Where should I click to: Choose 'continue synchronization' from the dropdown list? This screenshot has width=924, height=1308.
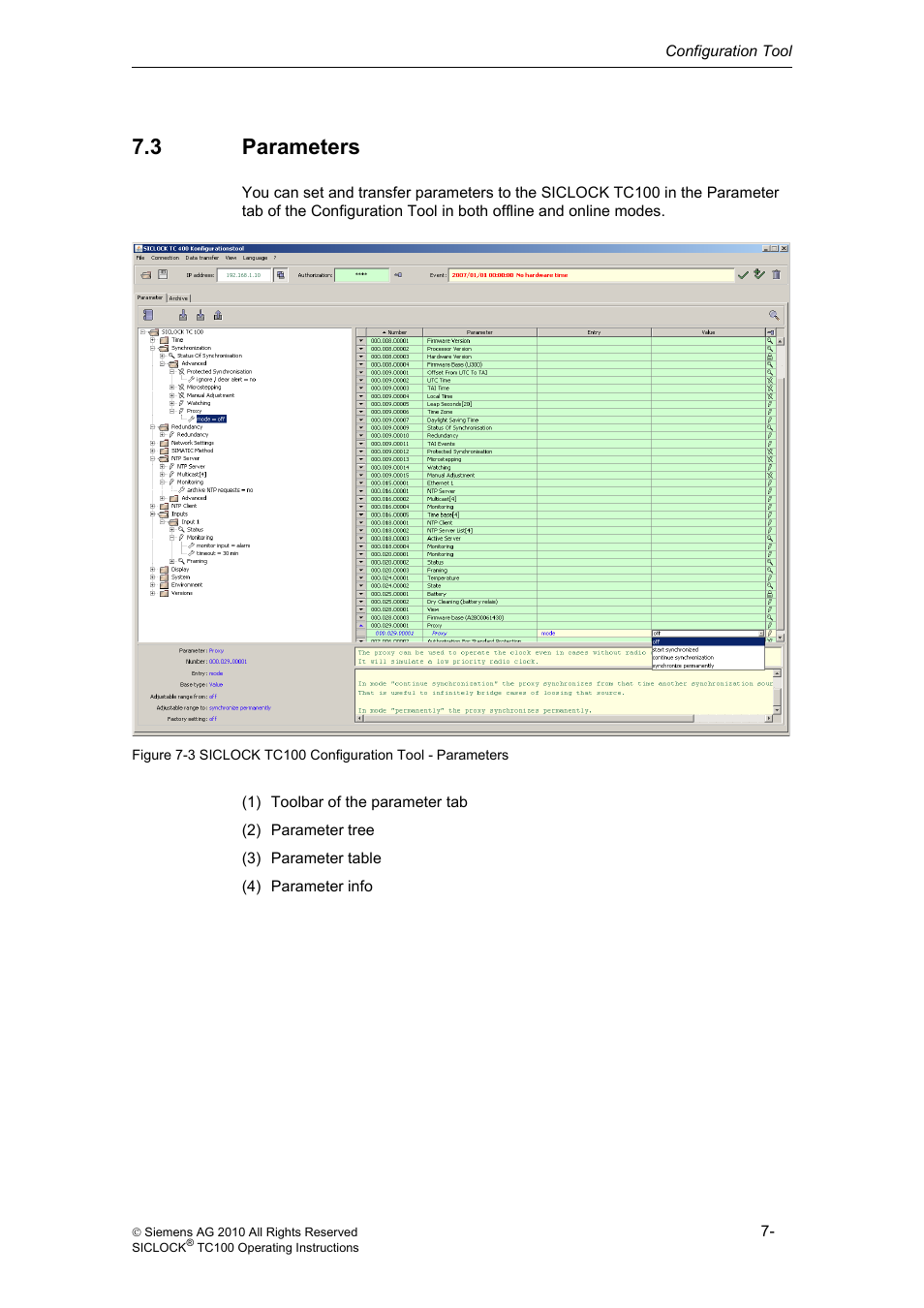click(x=708, y=658)
